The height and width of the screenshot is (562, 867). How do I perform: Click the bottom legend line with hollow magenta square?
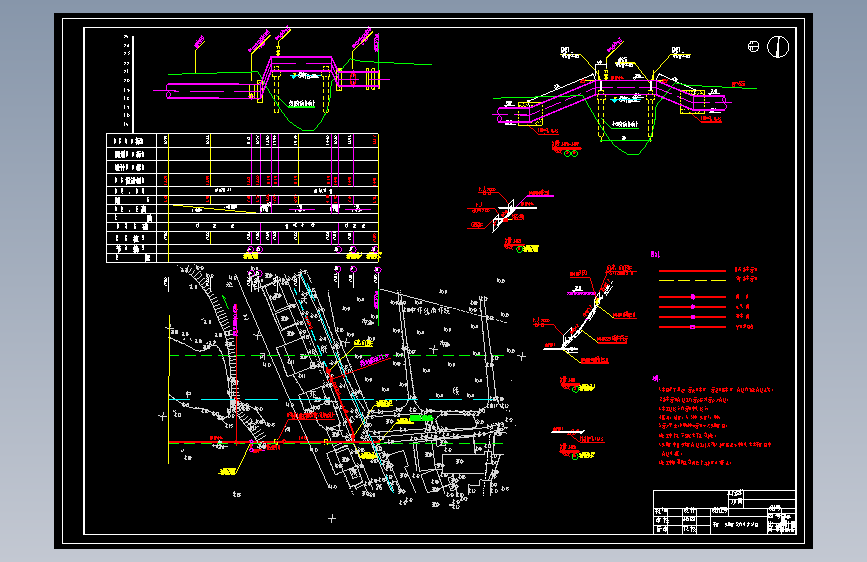click(692, 327)
